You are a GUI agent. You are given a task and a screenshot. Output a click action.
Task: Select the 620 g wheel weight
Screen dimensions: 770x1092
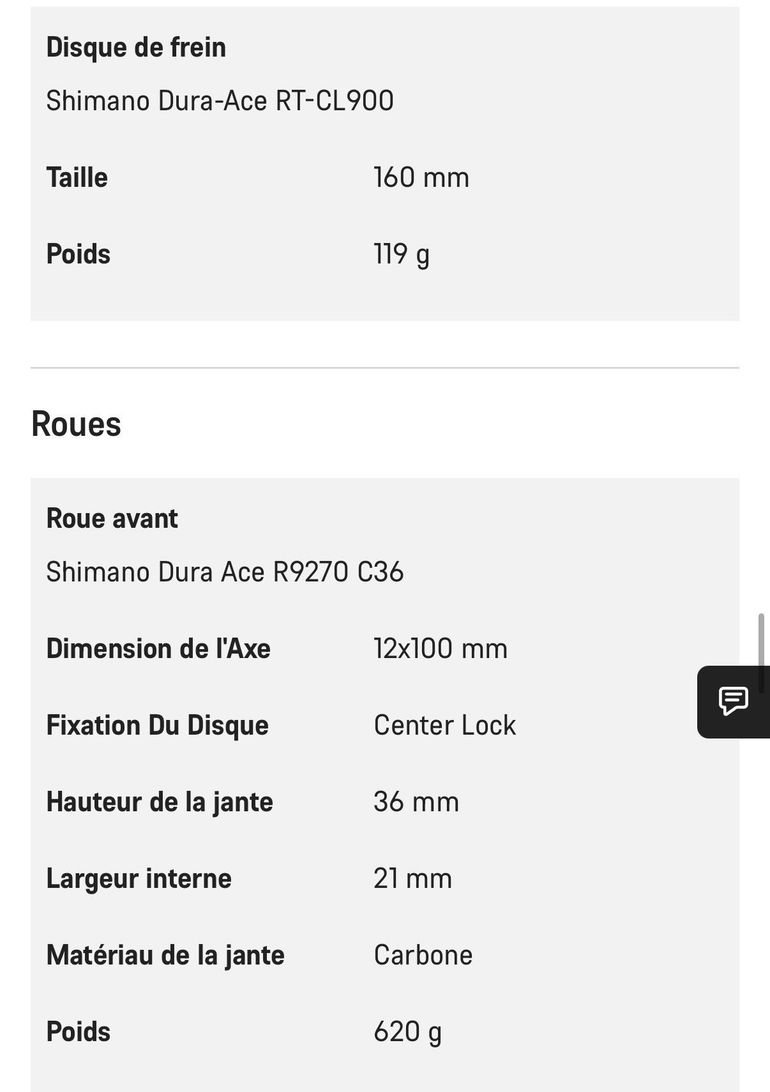pyautogui.click(x=408, y=1031)
